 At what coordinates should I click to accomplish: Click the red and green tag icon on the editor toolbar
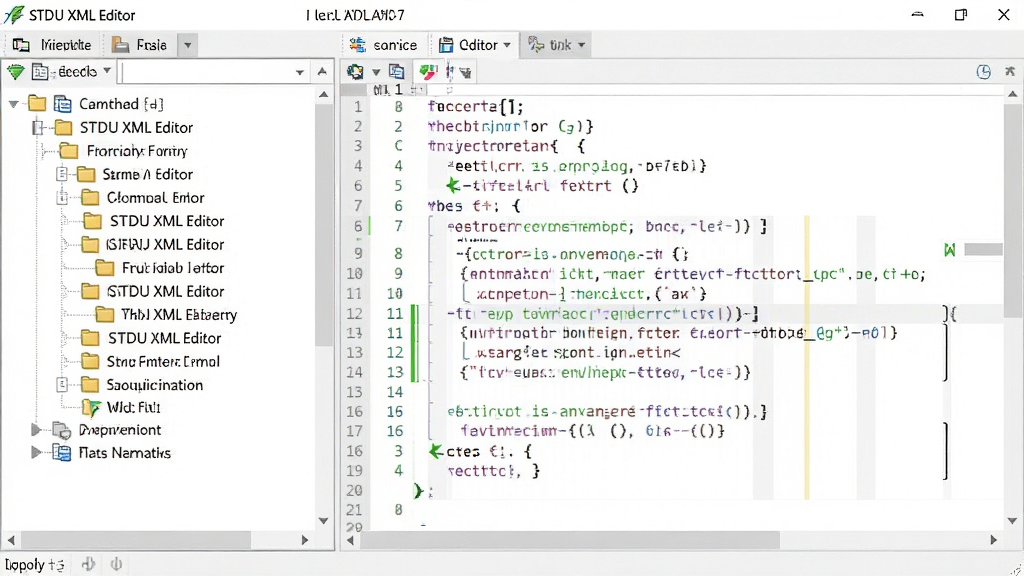(x=428, y=72)
